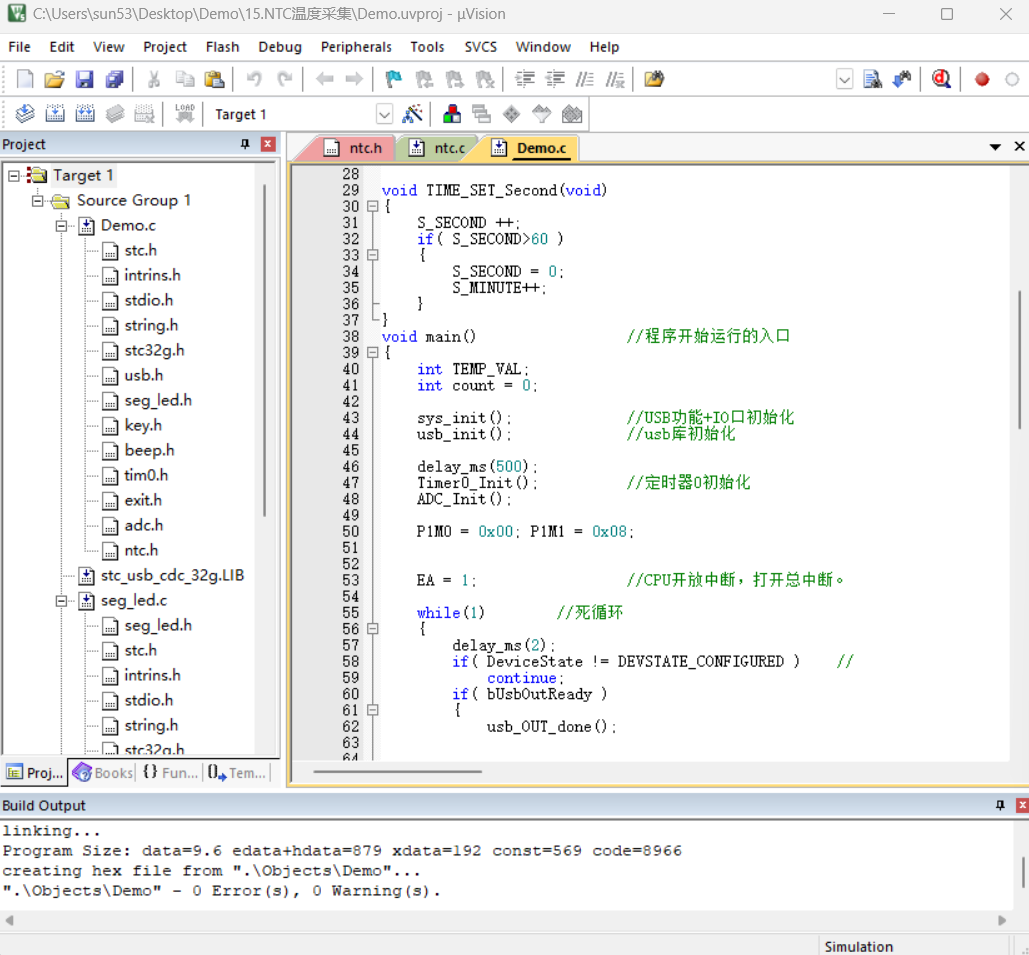Switch to the Templates panel tab
Viewport: 1029px width, 955px height.
(x=238, y=773)
